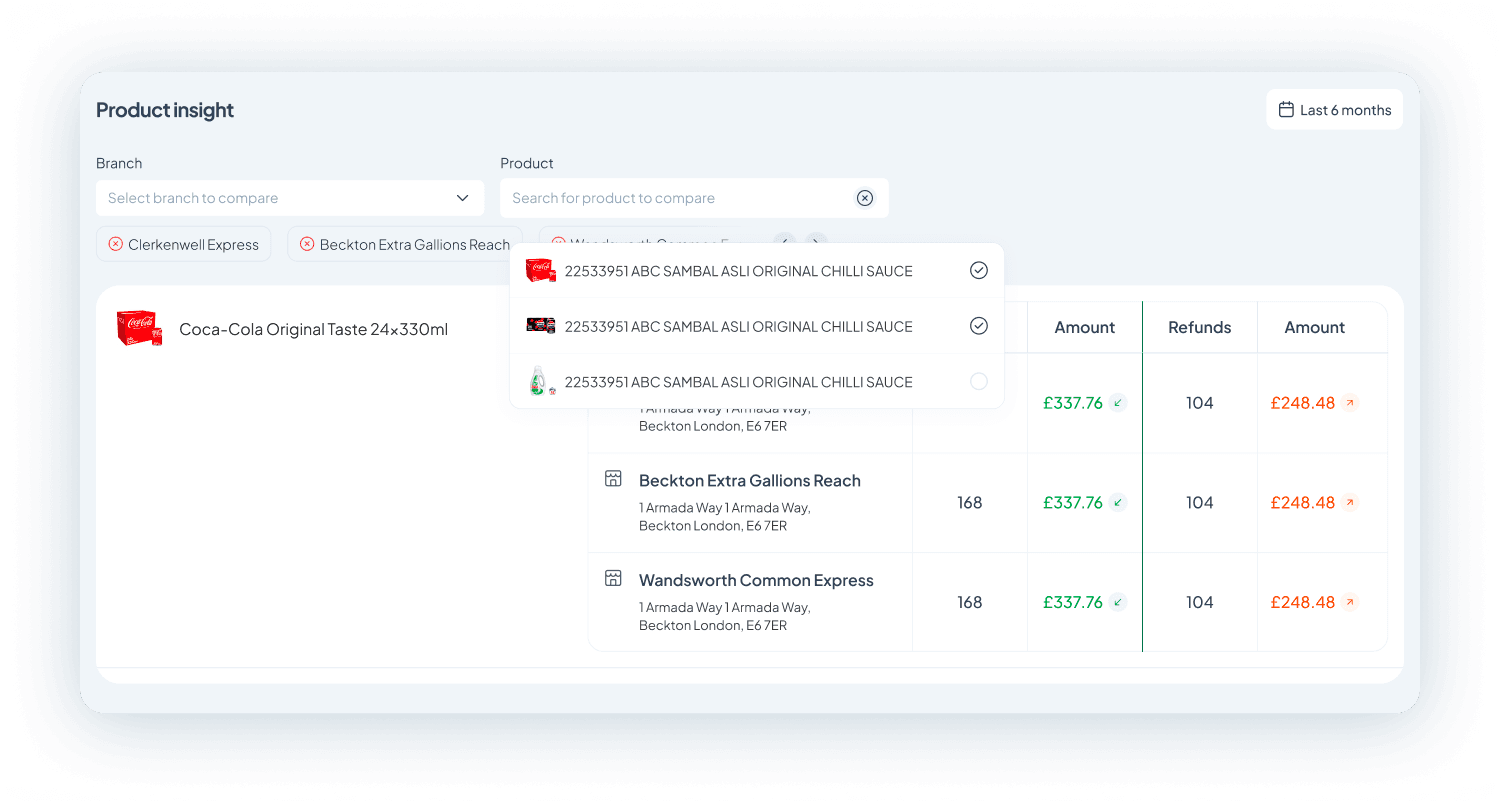Click the Clerkenwell Express chip label
The width and height of the screenshot is (1500, 802).
pyautogui.click(x=193, y=245)
